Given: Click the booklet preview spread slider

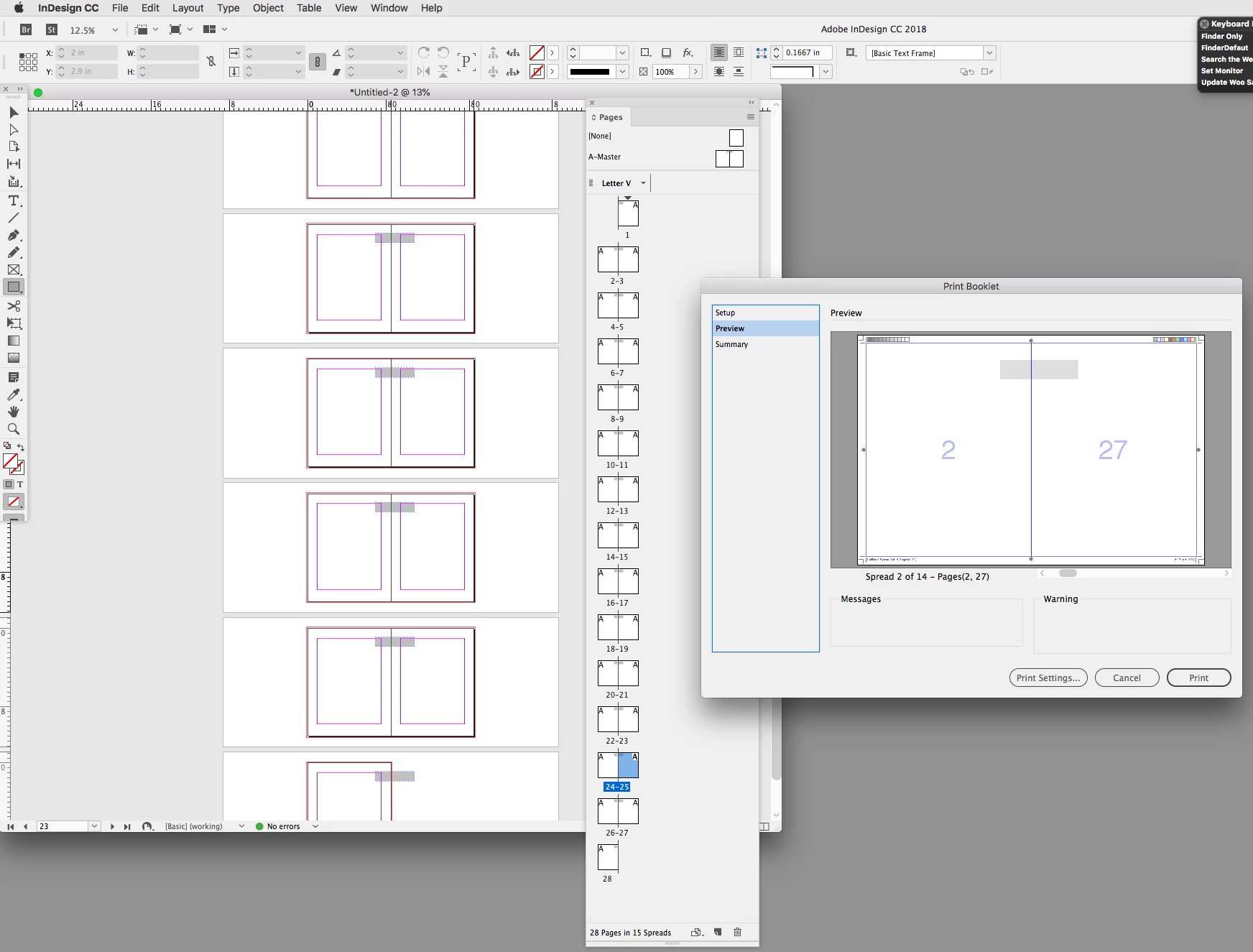Looking at the screenshot, I should pyautogui.click(x=1068, y=573).
